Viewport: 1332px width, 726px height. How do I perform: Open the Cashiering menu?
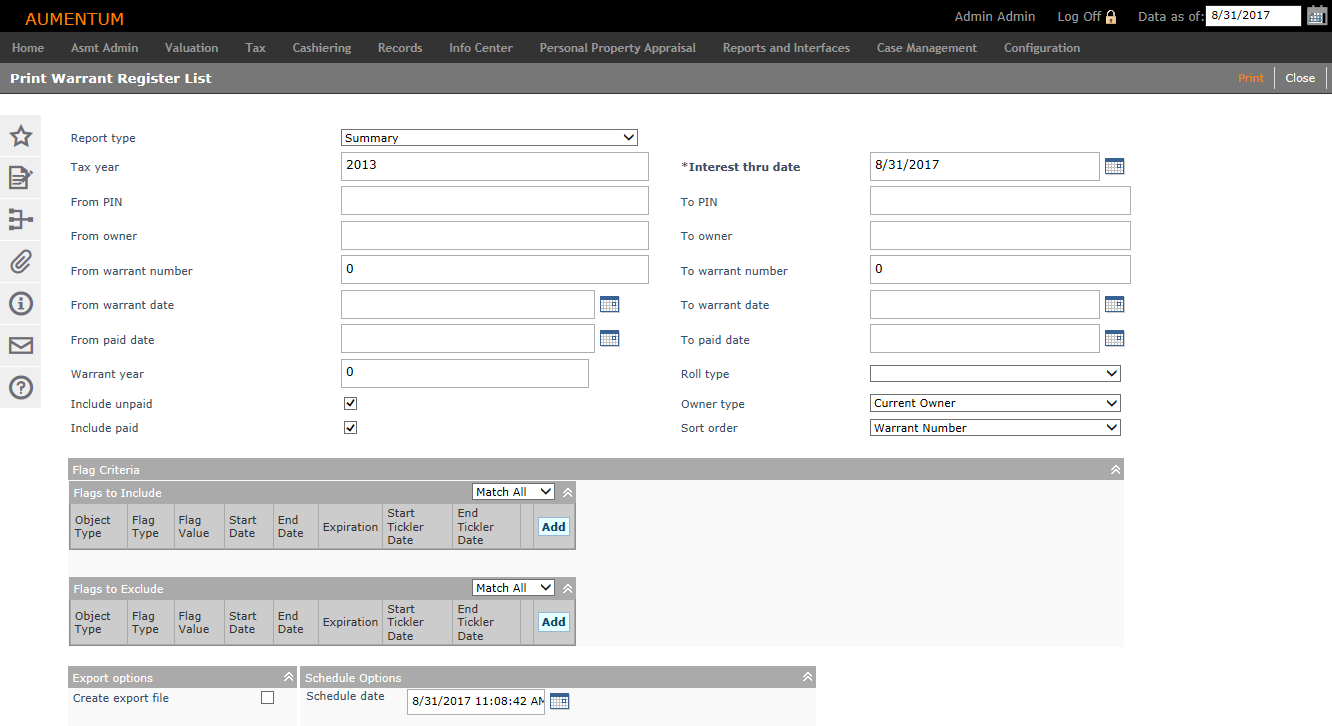tap(321, 48)
